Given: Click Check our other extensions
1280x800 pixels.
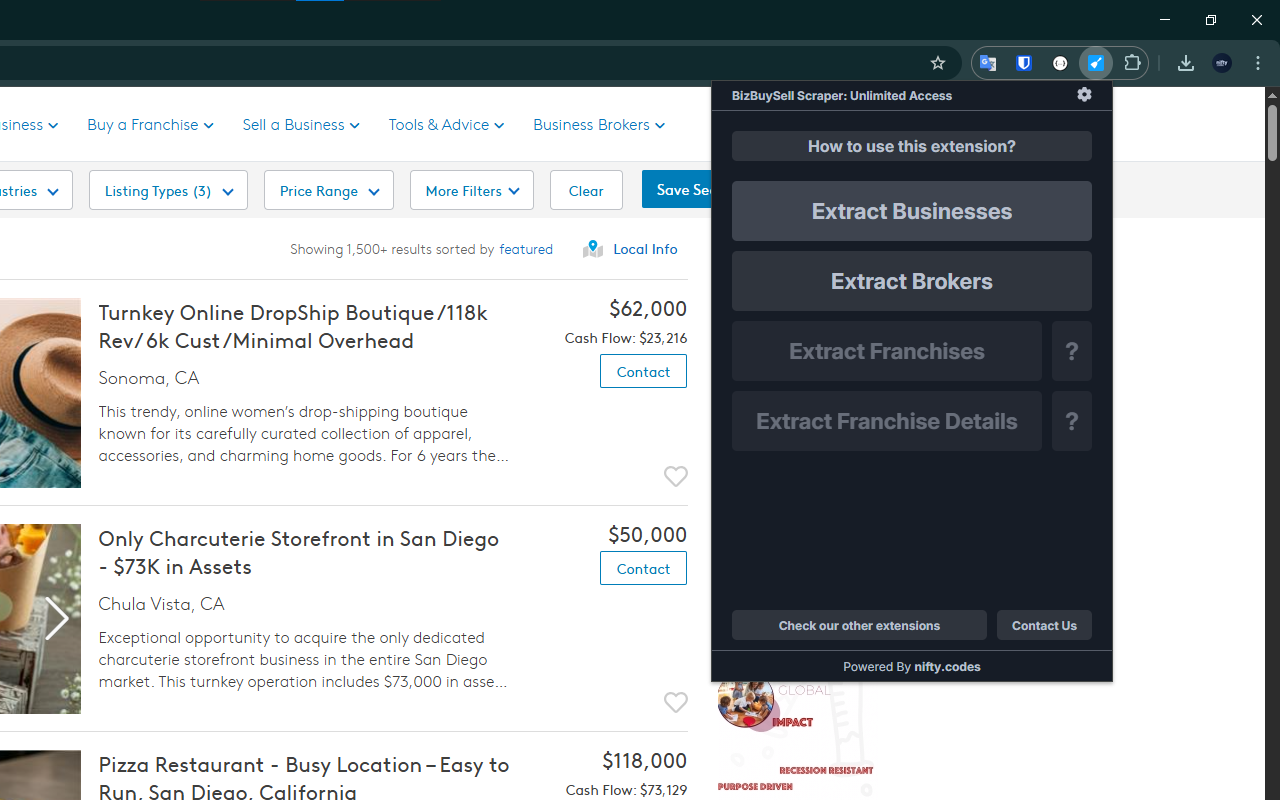Looking at the screenshot, I should point(860,625).
